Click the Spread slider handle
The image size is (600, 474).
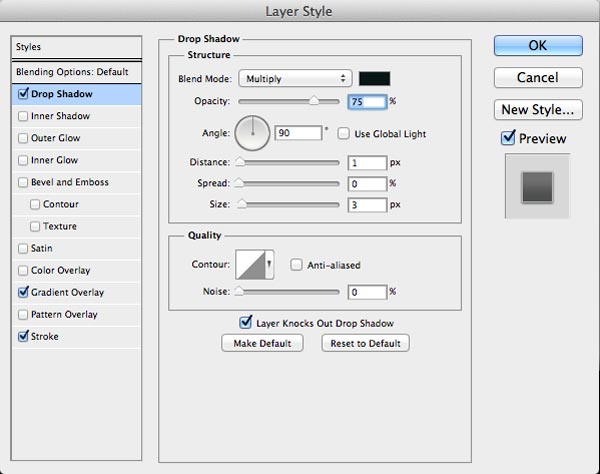[239, 182]
